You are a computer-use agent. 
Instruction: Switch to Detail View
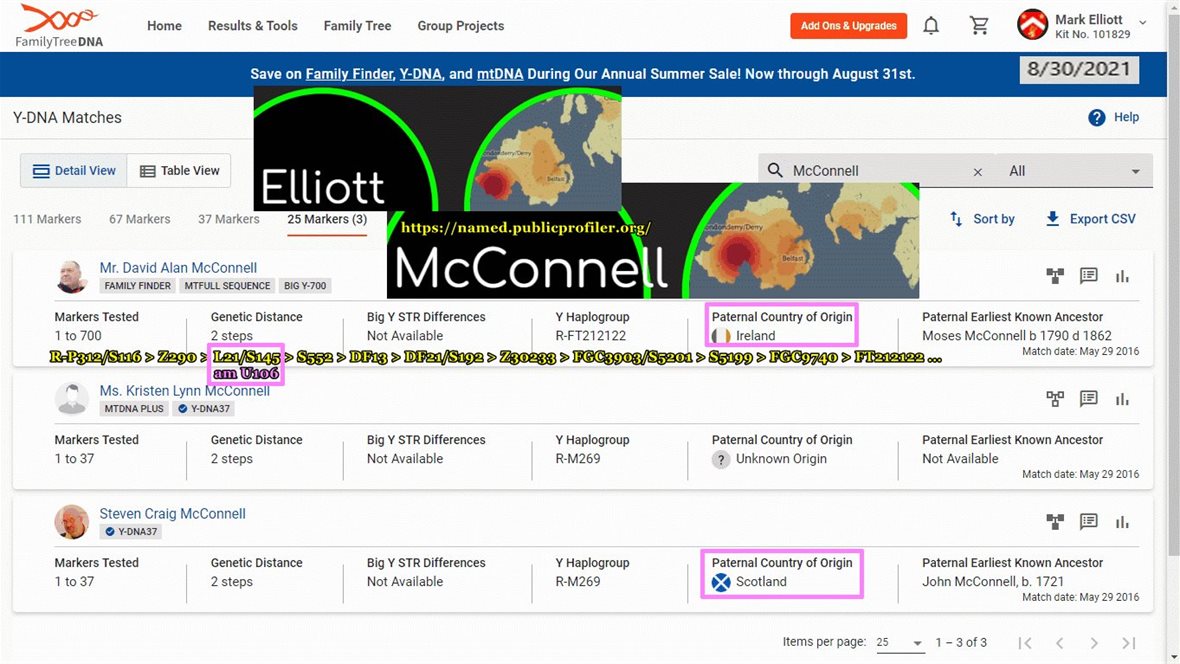[75, 171]
